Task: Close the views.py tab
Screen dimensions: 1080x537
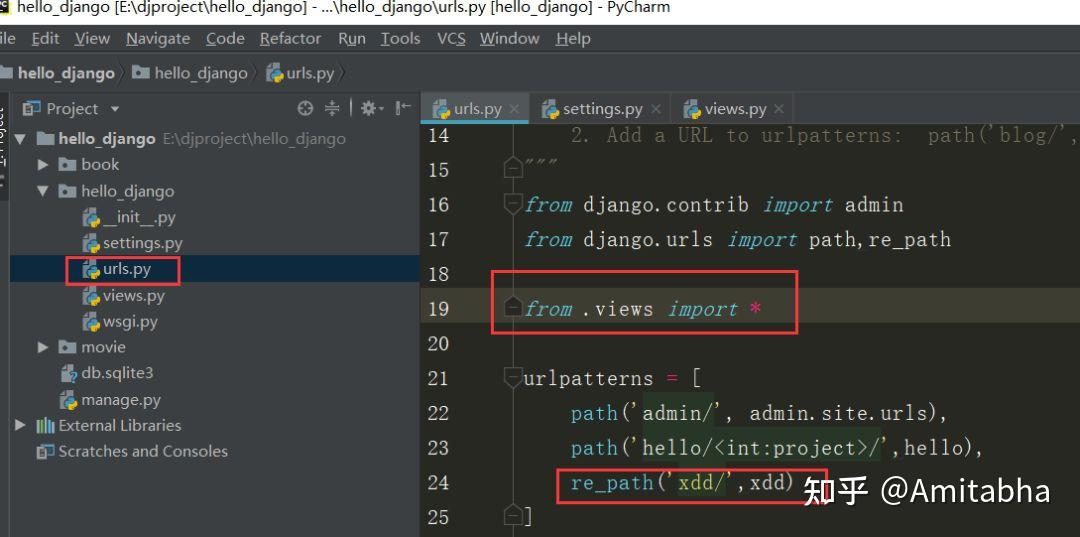Action: pyautogui.click(x=779, y=109)
